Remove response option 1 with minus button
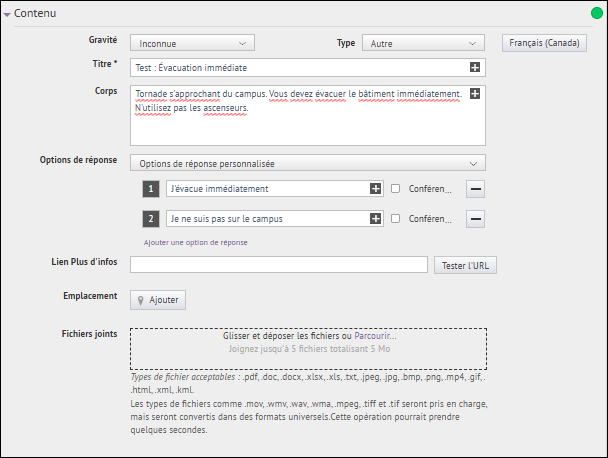Screen dimensions: 608x458 (x=475, y=188)
